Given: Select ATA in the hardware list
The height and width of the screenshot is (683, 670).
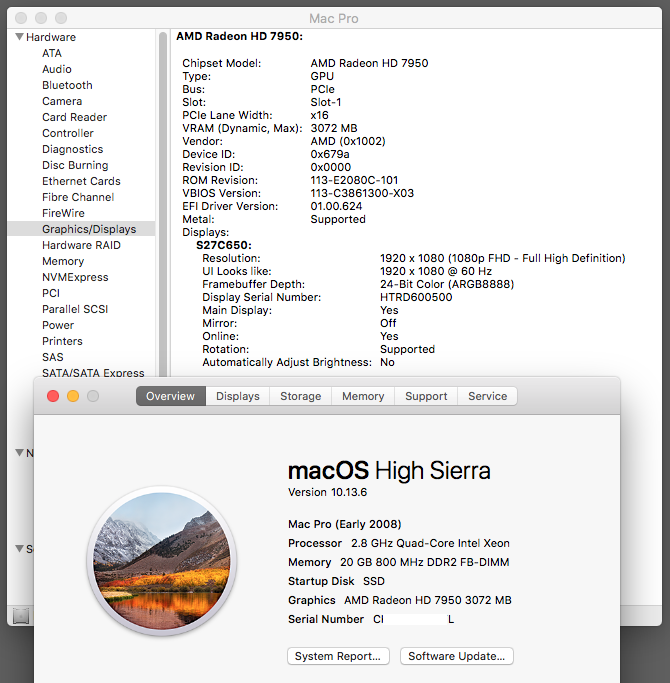Looking at the screenshot, I should coord(52,53).
